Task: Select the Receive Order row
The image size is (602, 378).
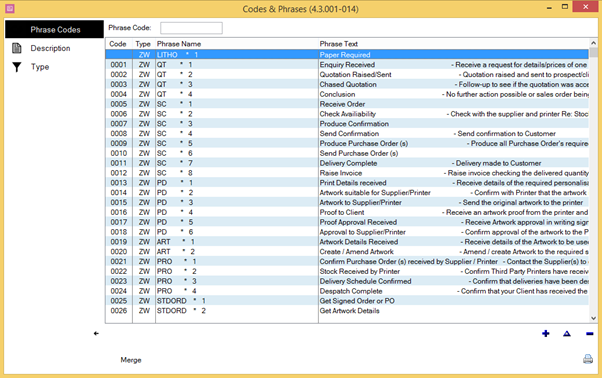Action: pyautogui.click(x=347, y=104)
